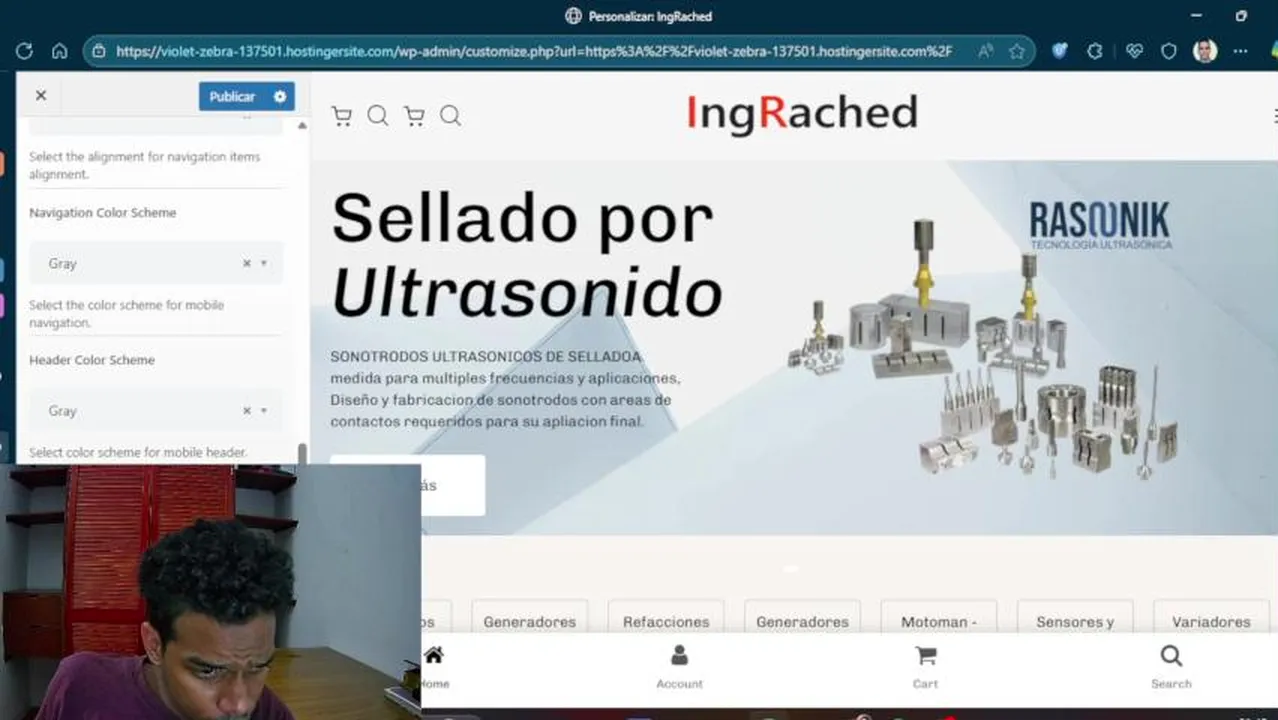Viewport: 1278px width, 720px height.
Task: Click the customizer scroll up arrow
Action: click(x=302, y=125)
